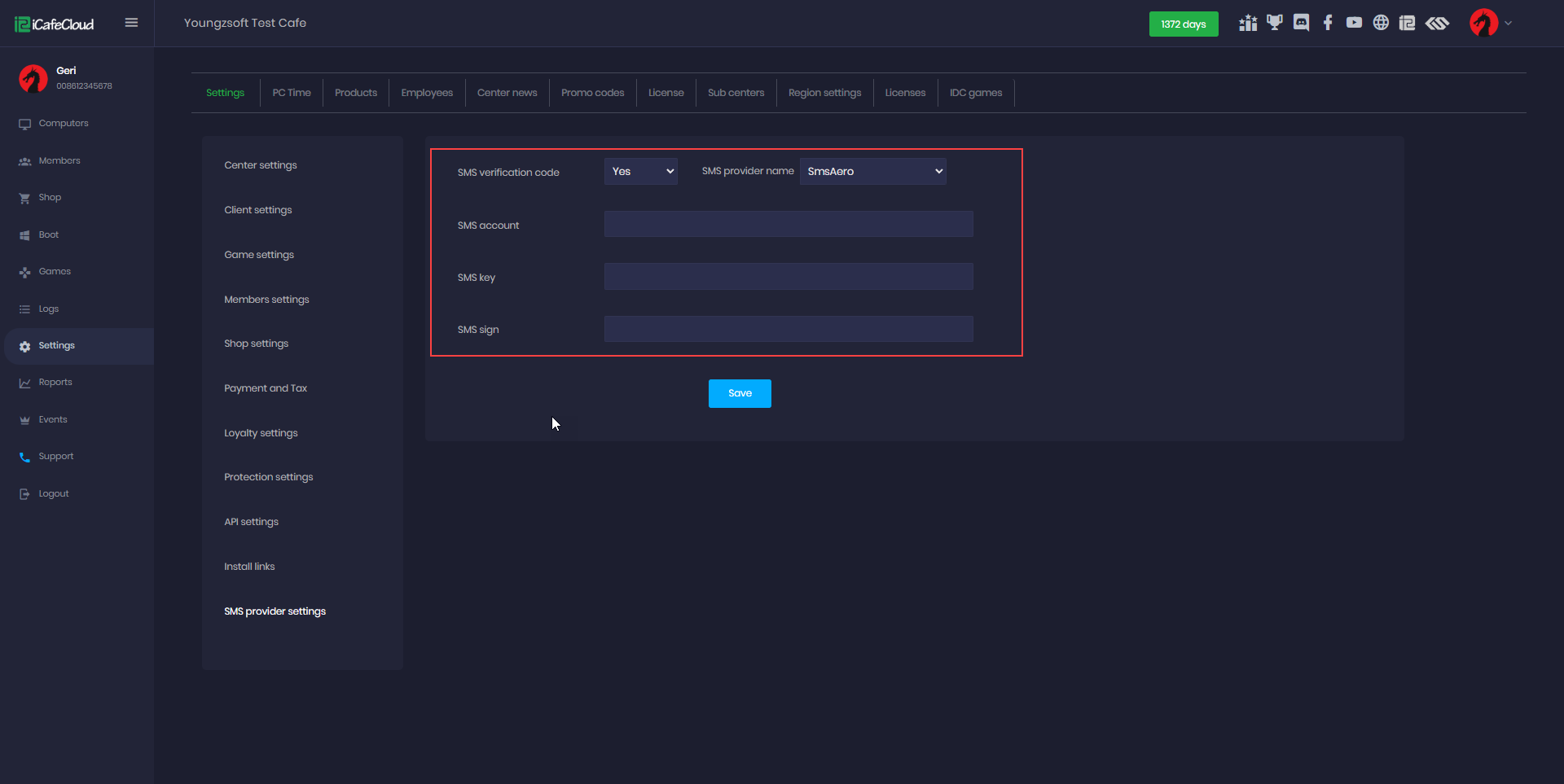Focus the SMS account input field
Image resolution: width=1564 pixels, height=784 pixels.
(x=788, y=225)
